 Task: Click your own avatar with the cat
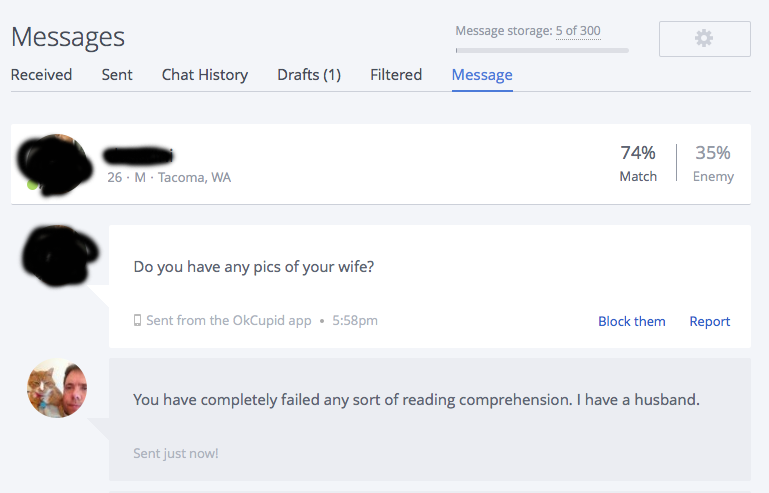pos(57,387)
